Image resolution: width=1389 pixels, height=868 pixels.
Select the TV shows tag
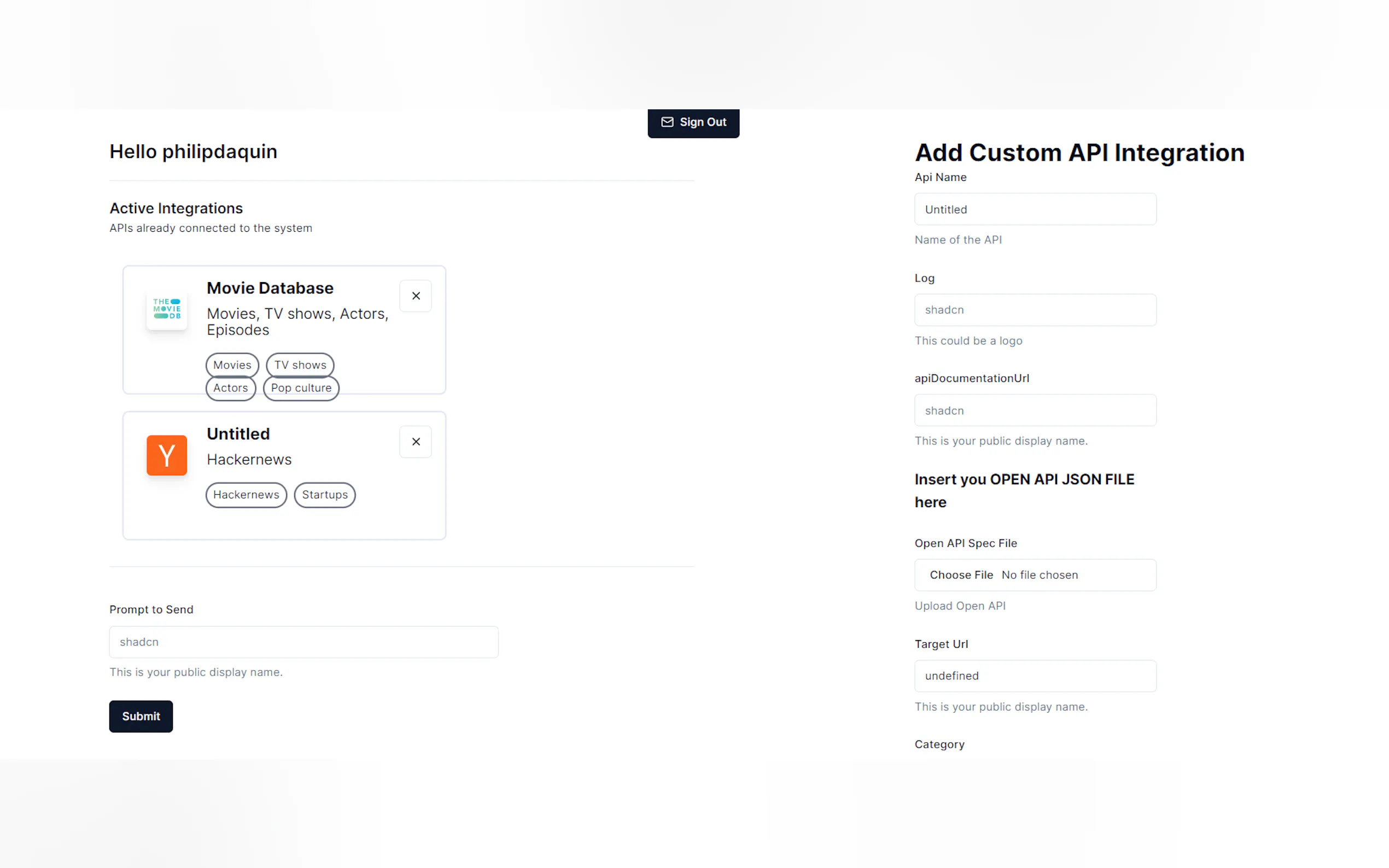click(300, 365)
